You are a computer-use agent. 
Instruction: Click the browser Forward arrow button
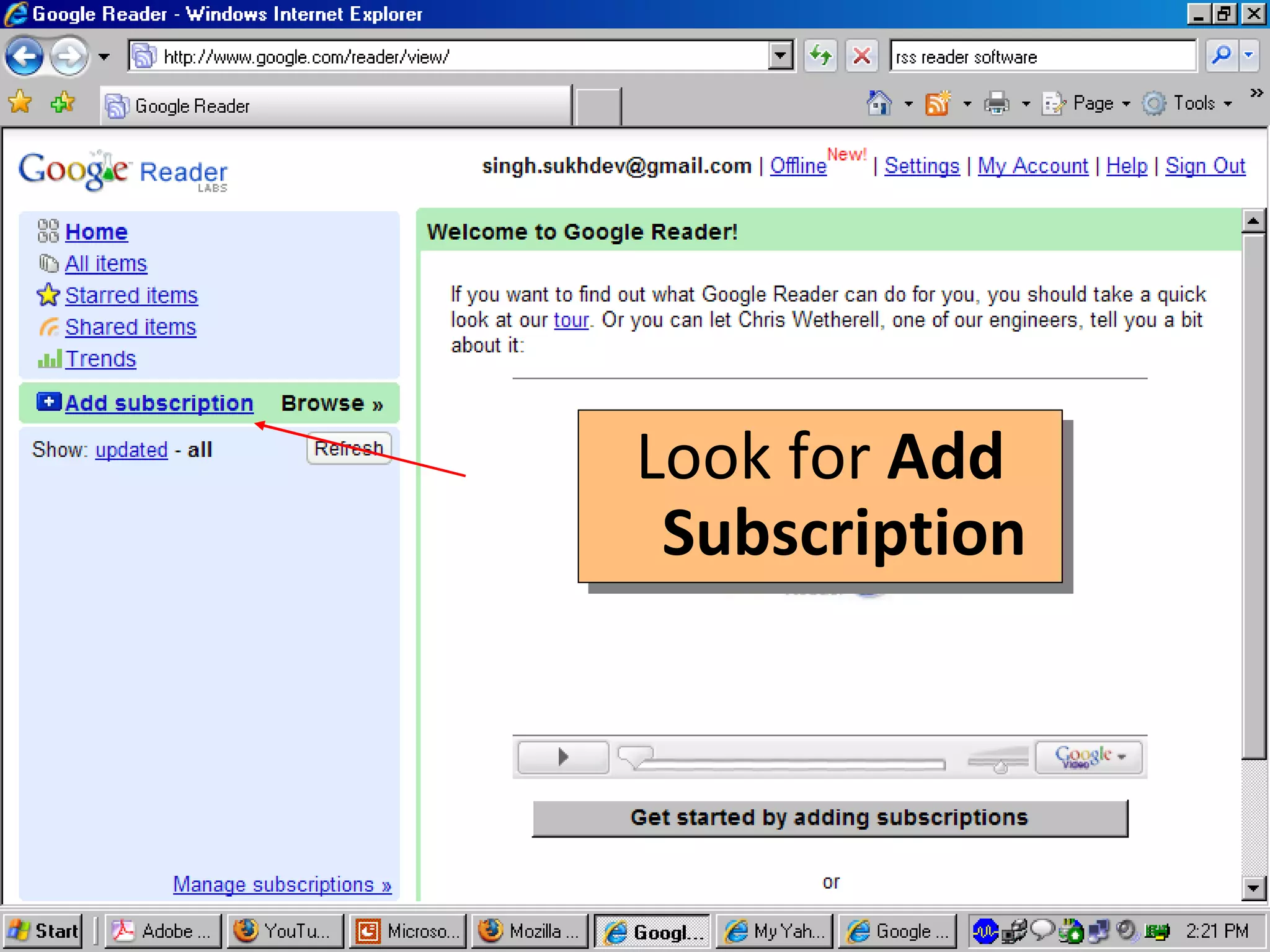pos(69,56)
